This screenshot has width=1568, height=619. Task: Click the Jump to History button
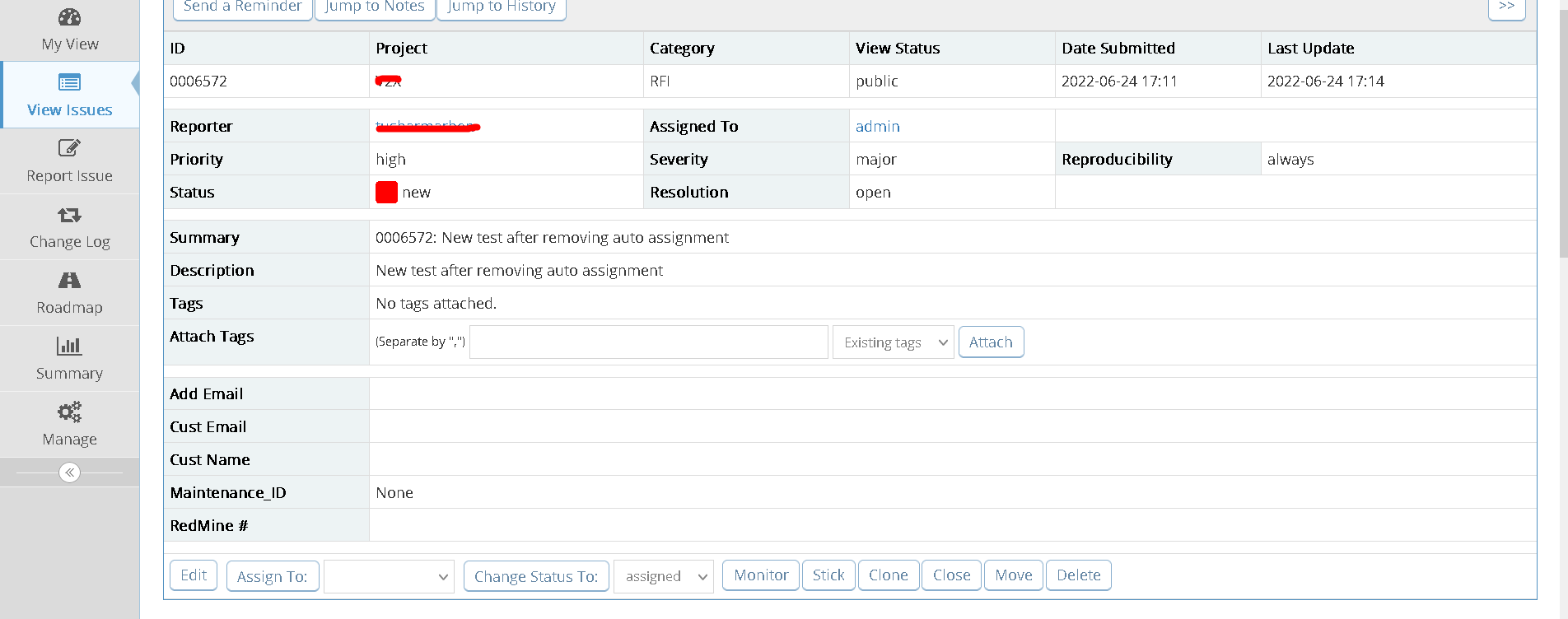(x=502, y=7)
